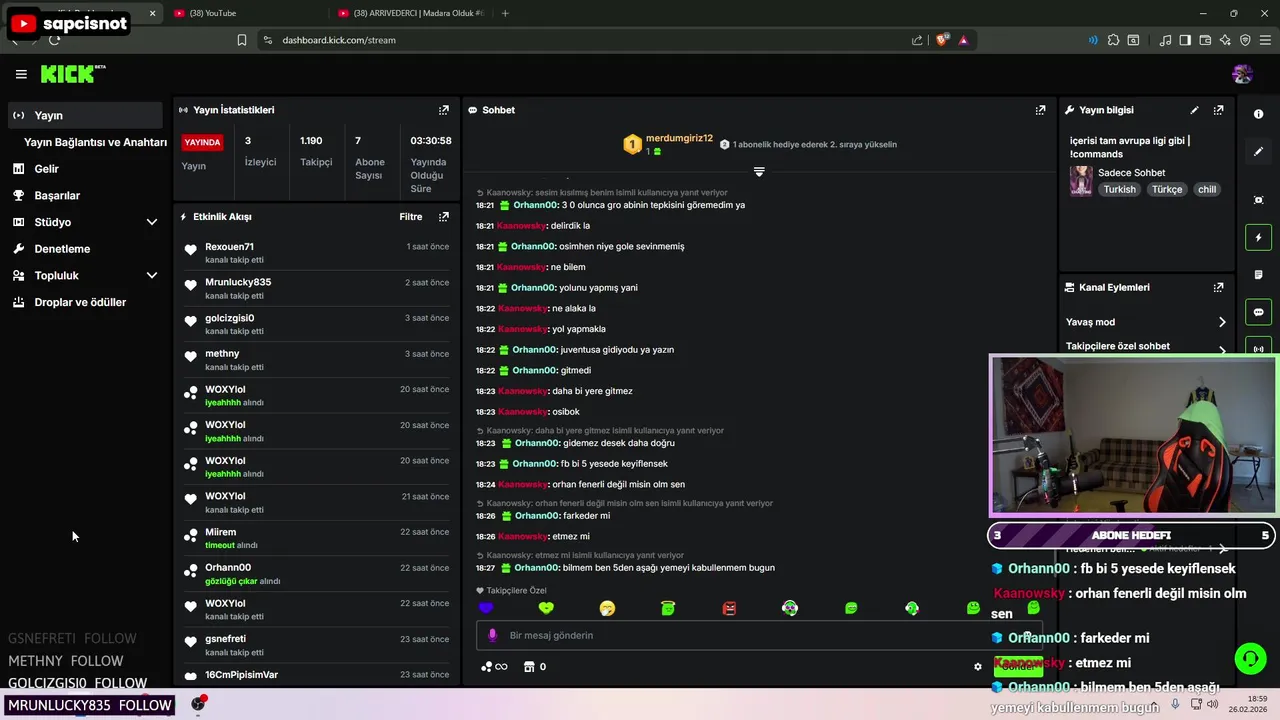
Task: Click the purple heart emote
Action: tap(486, 608)
